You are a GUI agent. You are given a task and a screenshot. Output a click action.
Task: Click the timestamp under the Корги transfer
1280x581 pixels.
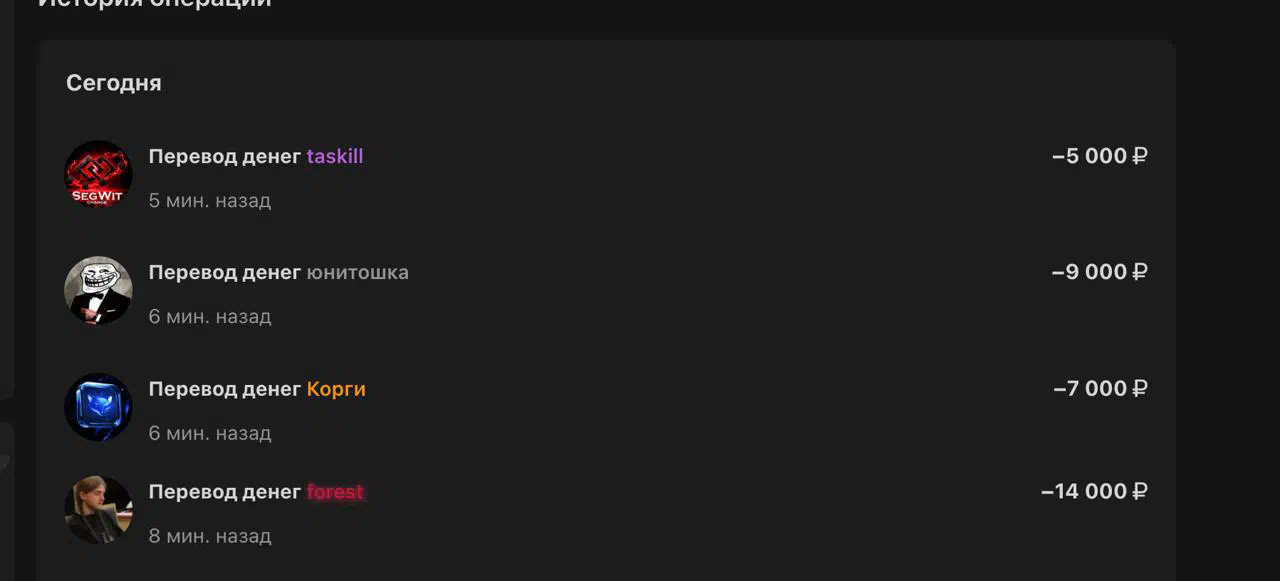click(210, 434)
